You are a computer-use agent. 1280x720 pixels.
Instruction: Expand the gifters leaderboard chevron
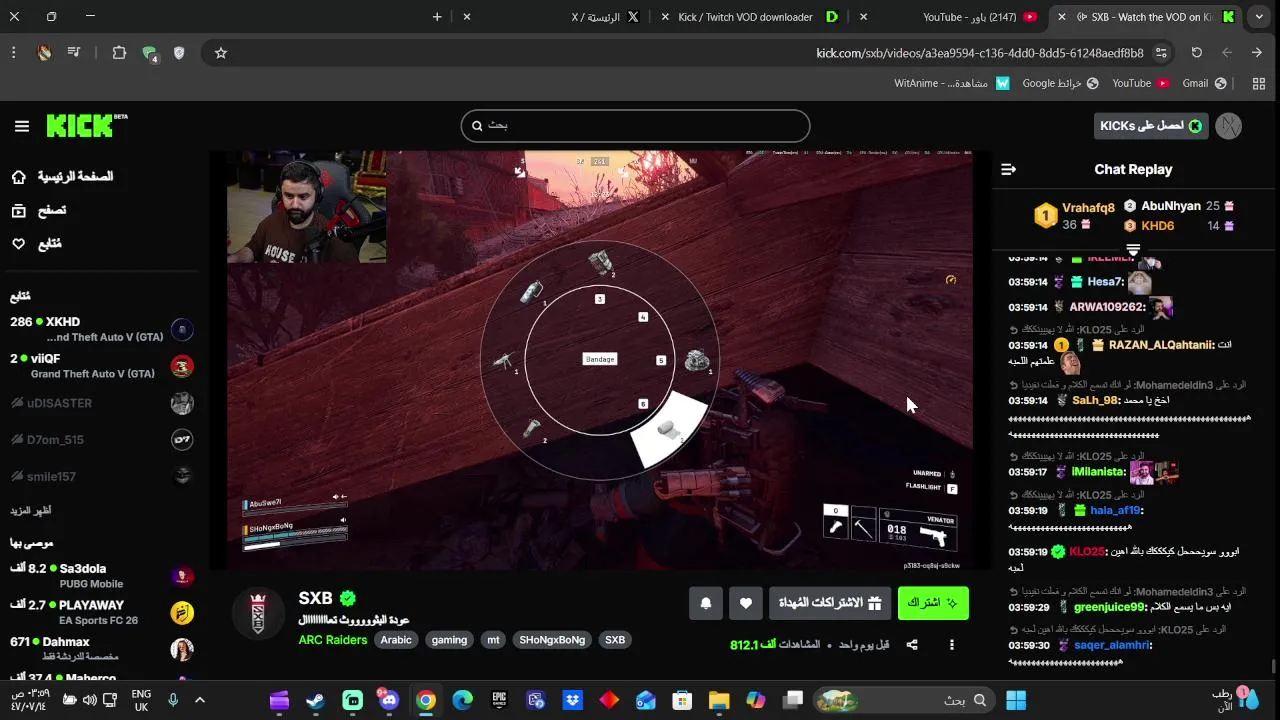(x=1133, y=250)
